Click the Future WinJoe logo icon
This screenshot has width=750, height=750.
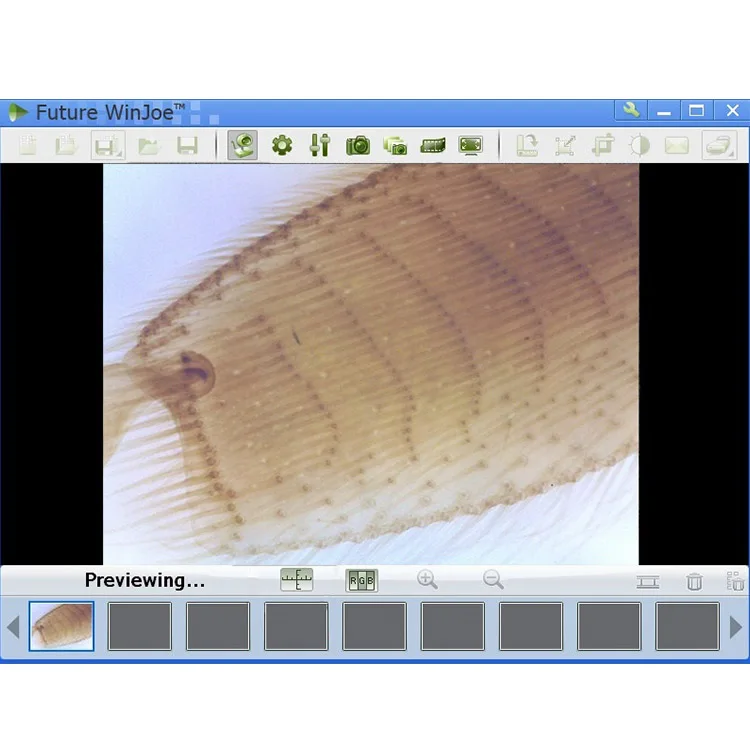click(18, 112)
